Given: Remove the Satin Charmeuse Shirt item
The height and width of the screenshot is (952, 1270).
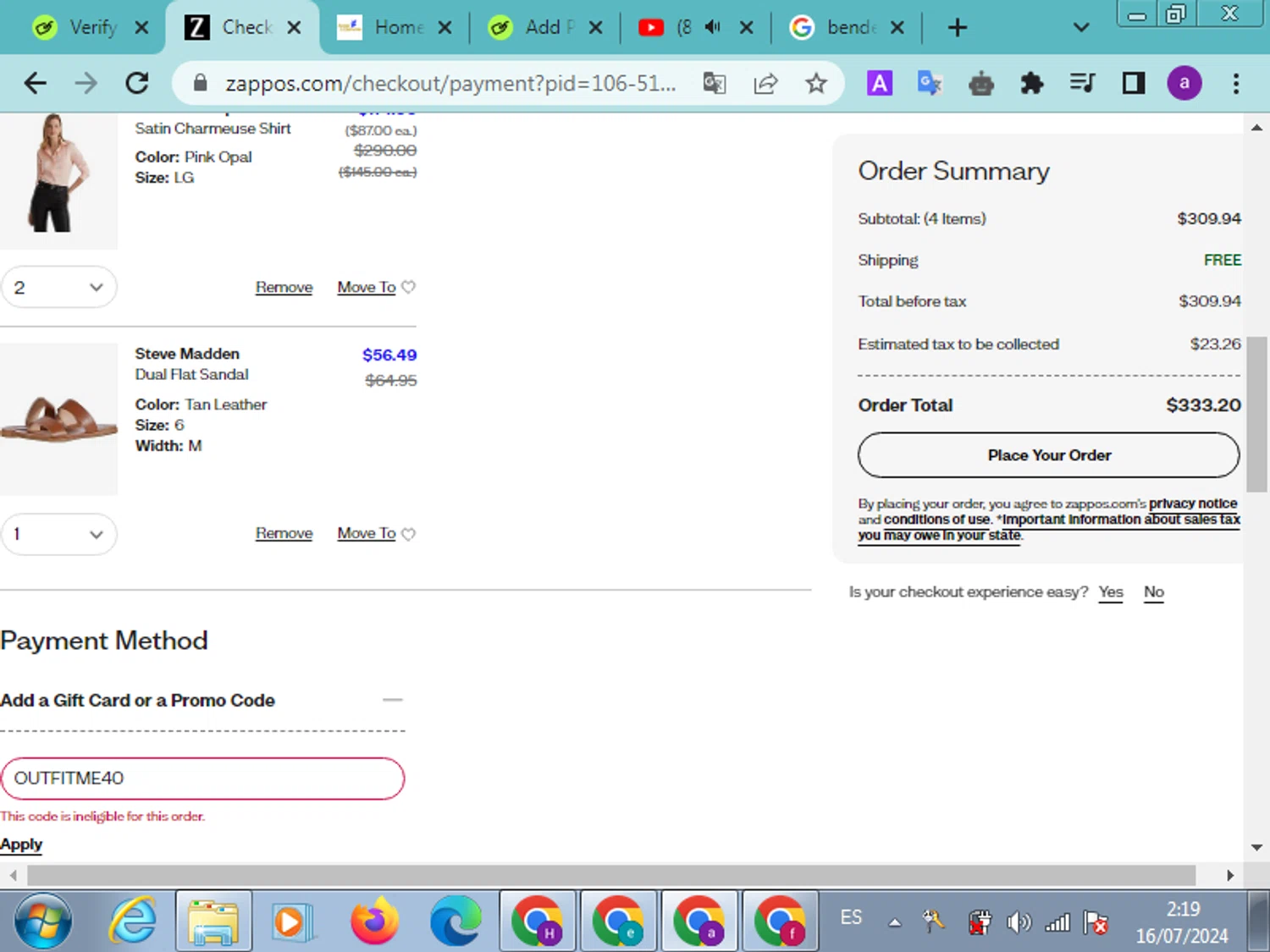Looking at the screenshot, I should (x=284, y=288).
